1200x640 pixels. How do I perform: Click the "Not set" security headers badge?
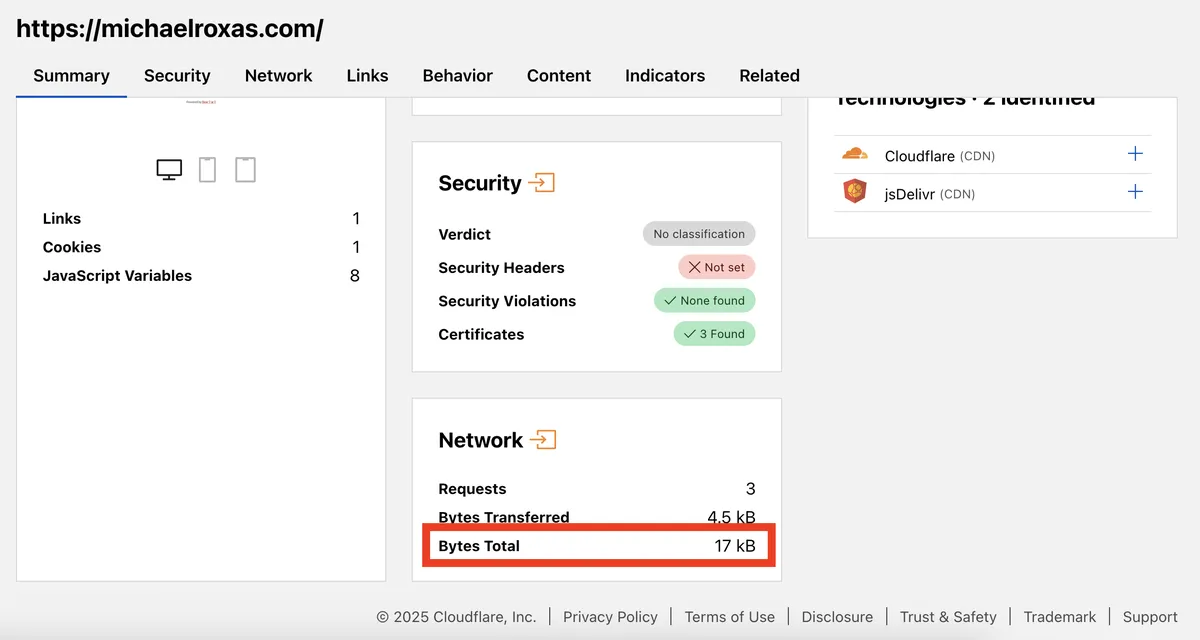tap(716, 267)
